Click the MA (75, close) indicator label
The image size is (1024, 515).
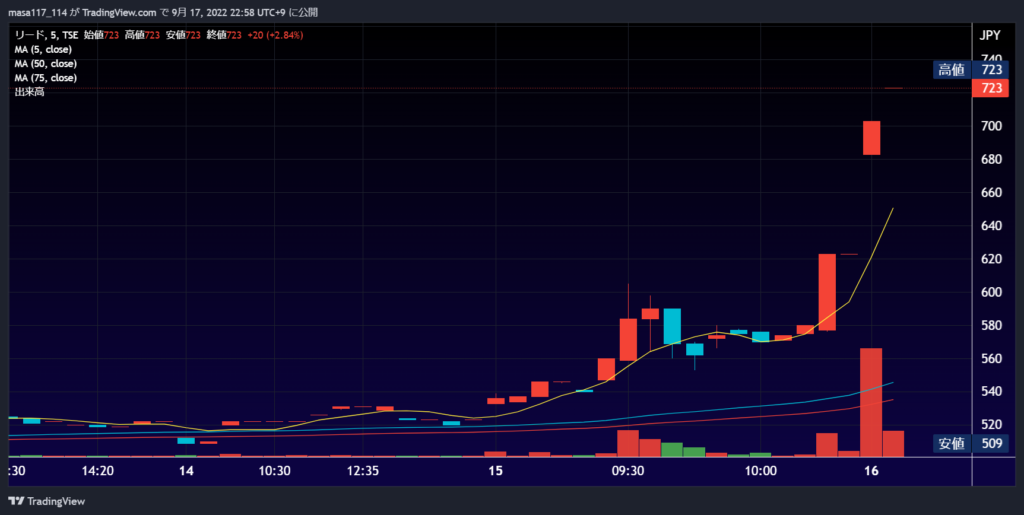[x=46, y=78]
